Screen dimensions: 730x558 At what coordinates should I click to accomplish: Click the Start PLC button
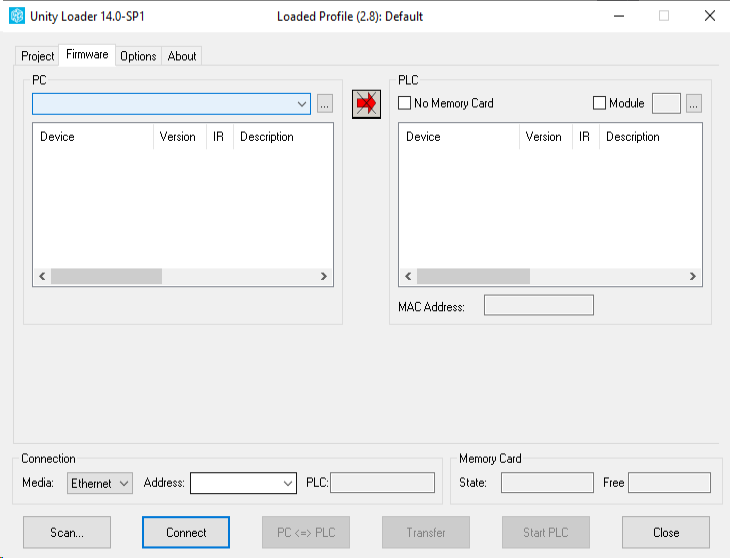pyautogui.click(x=546, y=532)
